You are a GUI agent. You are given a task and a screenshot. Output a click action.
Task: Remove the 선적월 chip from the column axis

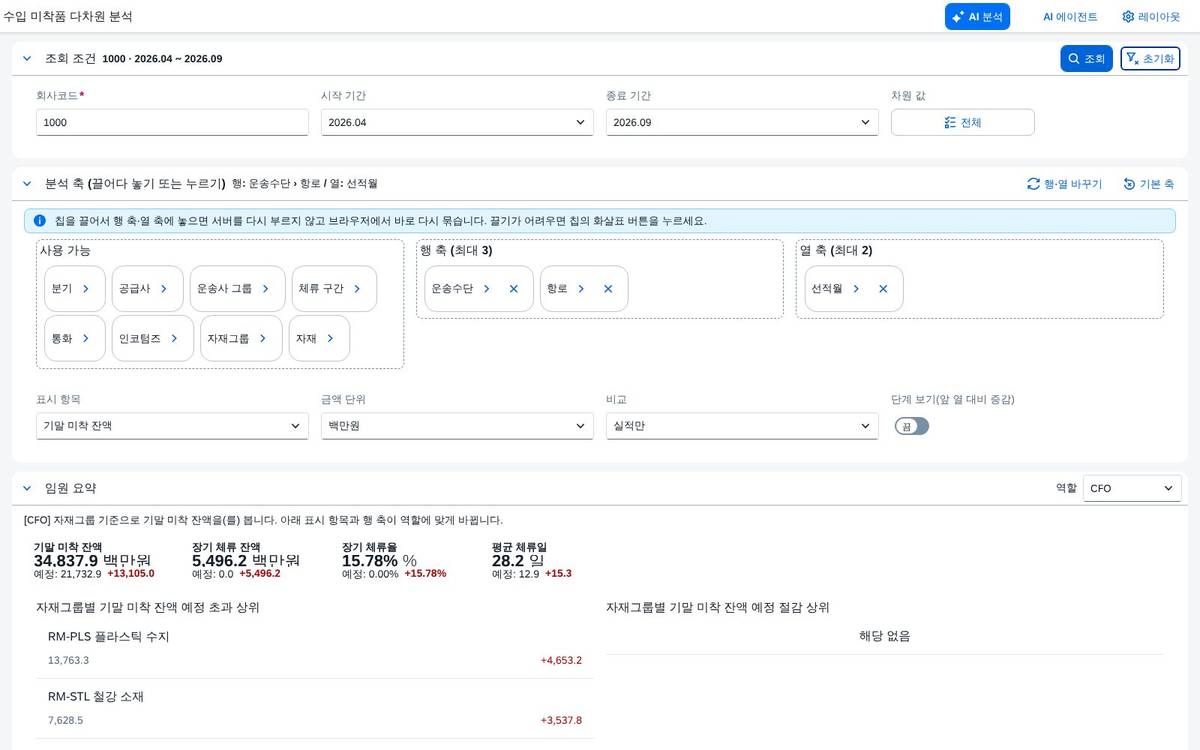click(883, 288)
